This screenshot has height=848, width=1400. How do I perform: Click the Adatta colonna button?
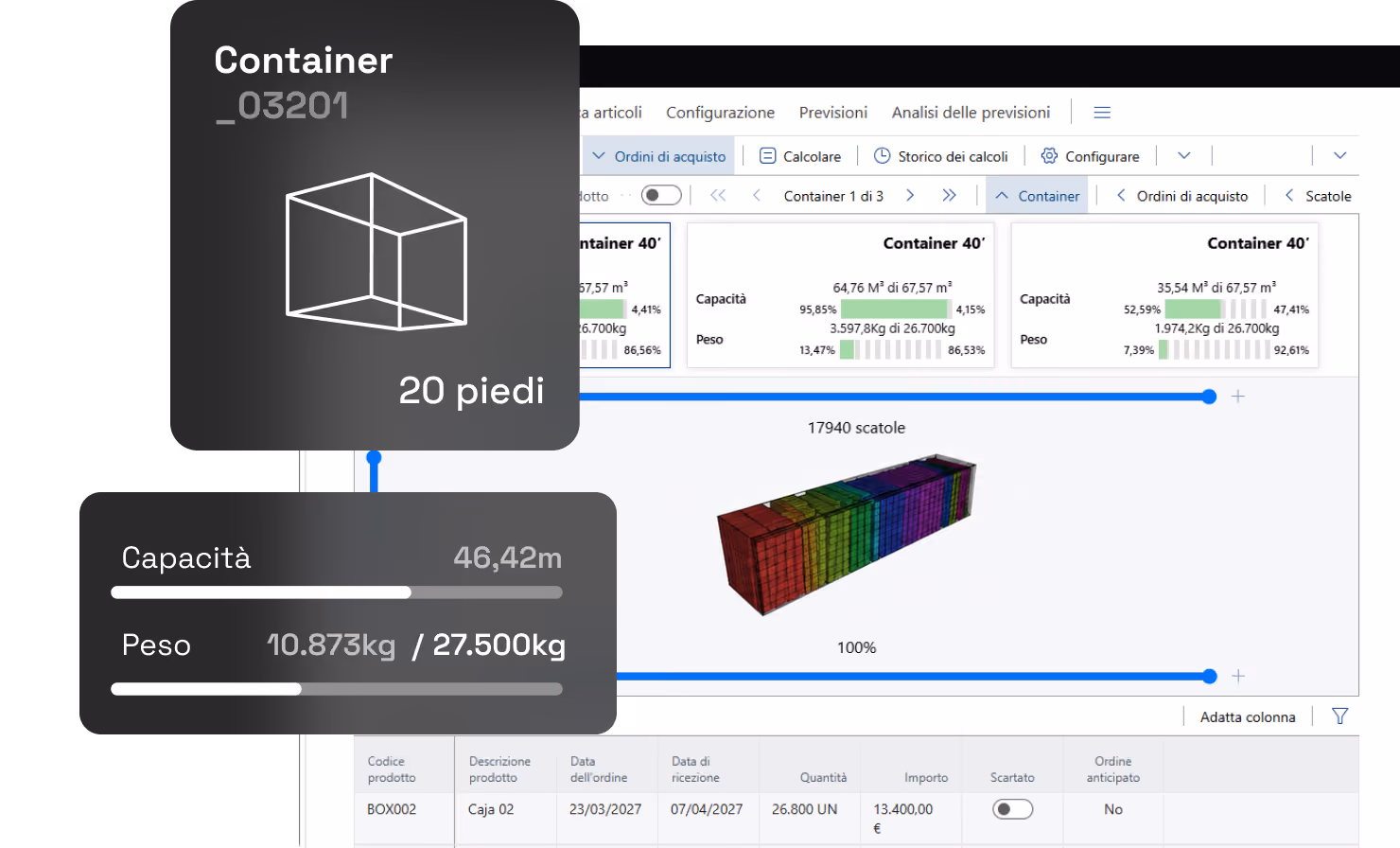pyautogui.click(x=1248, y=717)
